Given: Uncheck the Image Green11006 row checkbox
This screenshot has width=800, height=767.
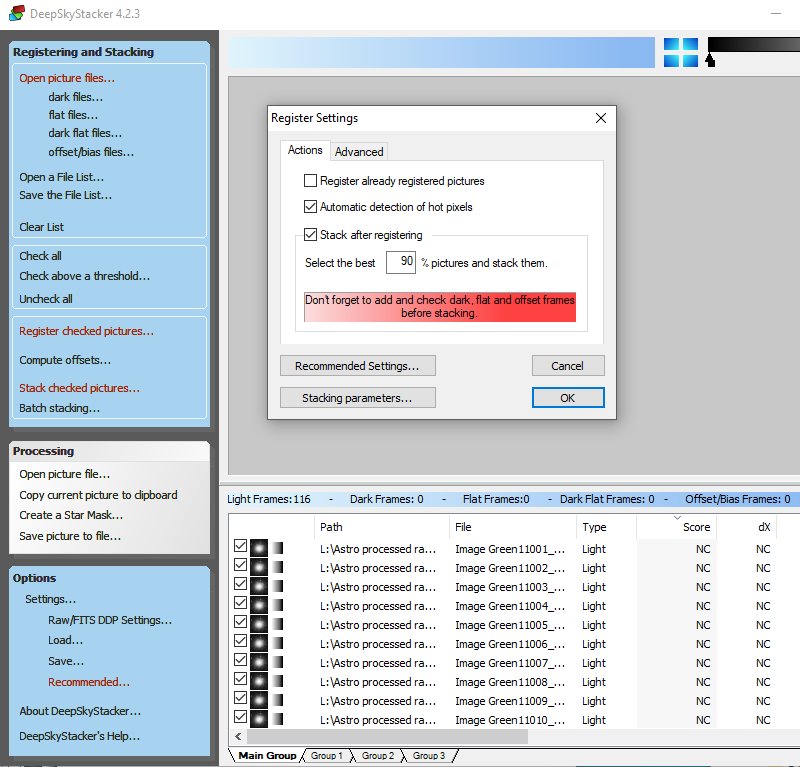Looking at the screenshot, I should click(x=240, y=640).
